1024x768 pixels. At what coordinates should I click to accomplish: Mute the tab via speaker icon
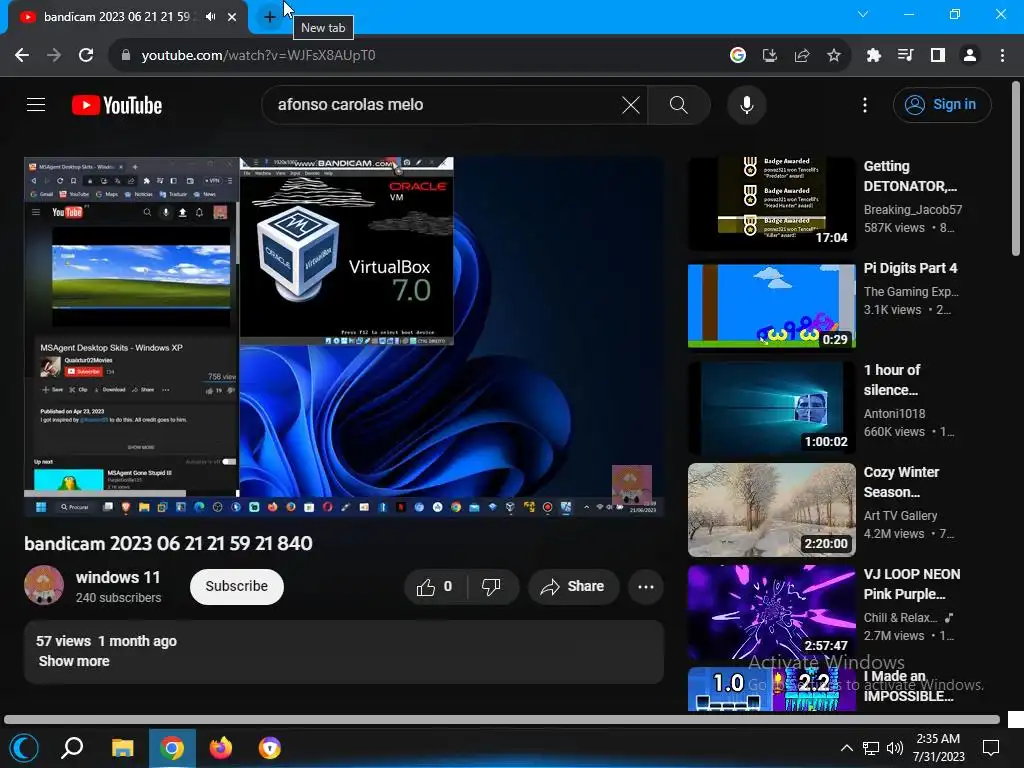[x=210, y=17]
